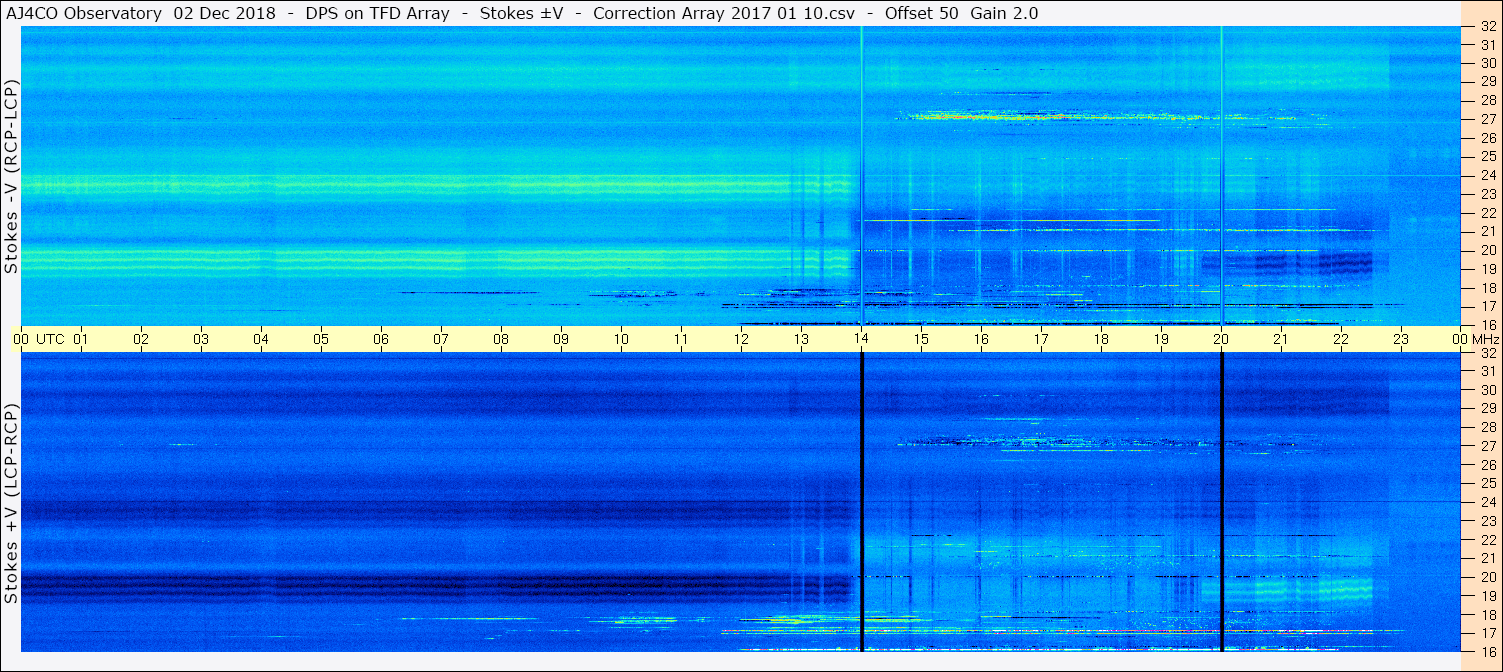Viewport: 1503px width, 672px height.
Task: Click the 14 hour tick label
Action: tap(861, 339)
